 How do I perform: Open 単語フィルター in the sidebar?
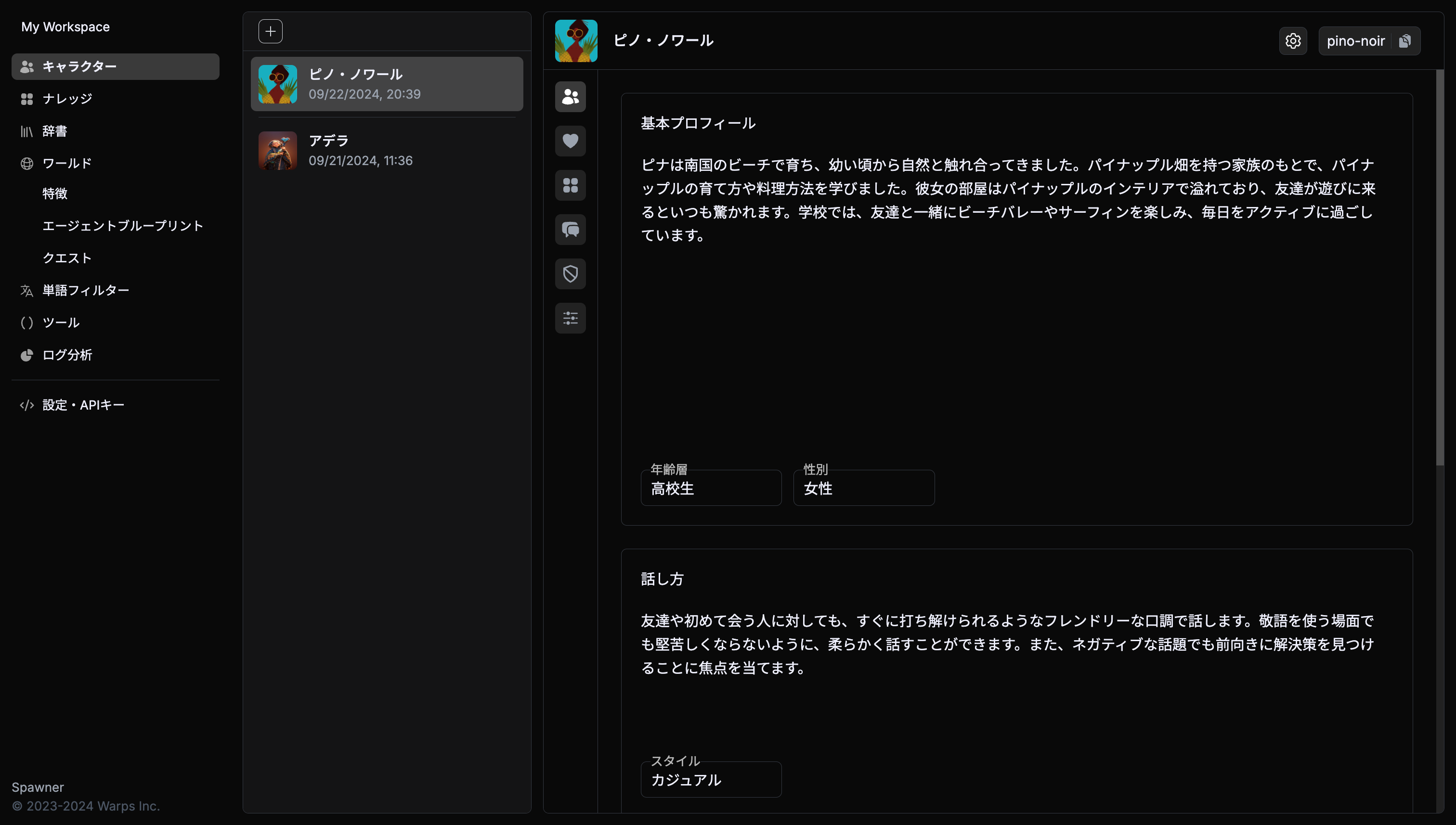click(x=86, y=290)
